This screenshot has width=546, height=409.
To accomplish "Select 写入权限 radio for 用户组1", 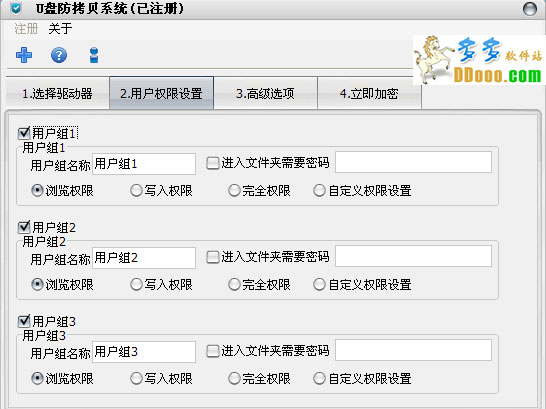I will click(136, 190).
